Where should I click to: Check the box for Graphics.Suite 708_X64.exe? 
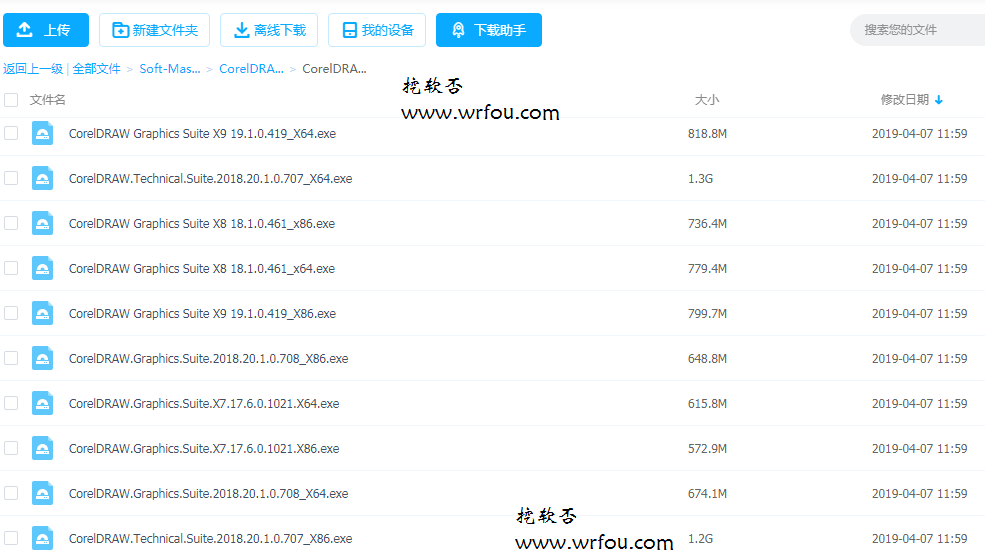tap(11, 493)
